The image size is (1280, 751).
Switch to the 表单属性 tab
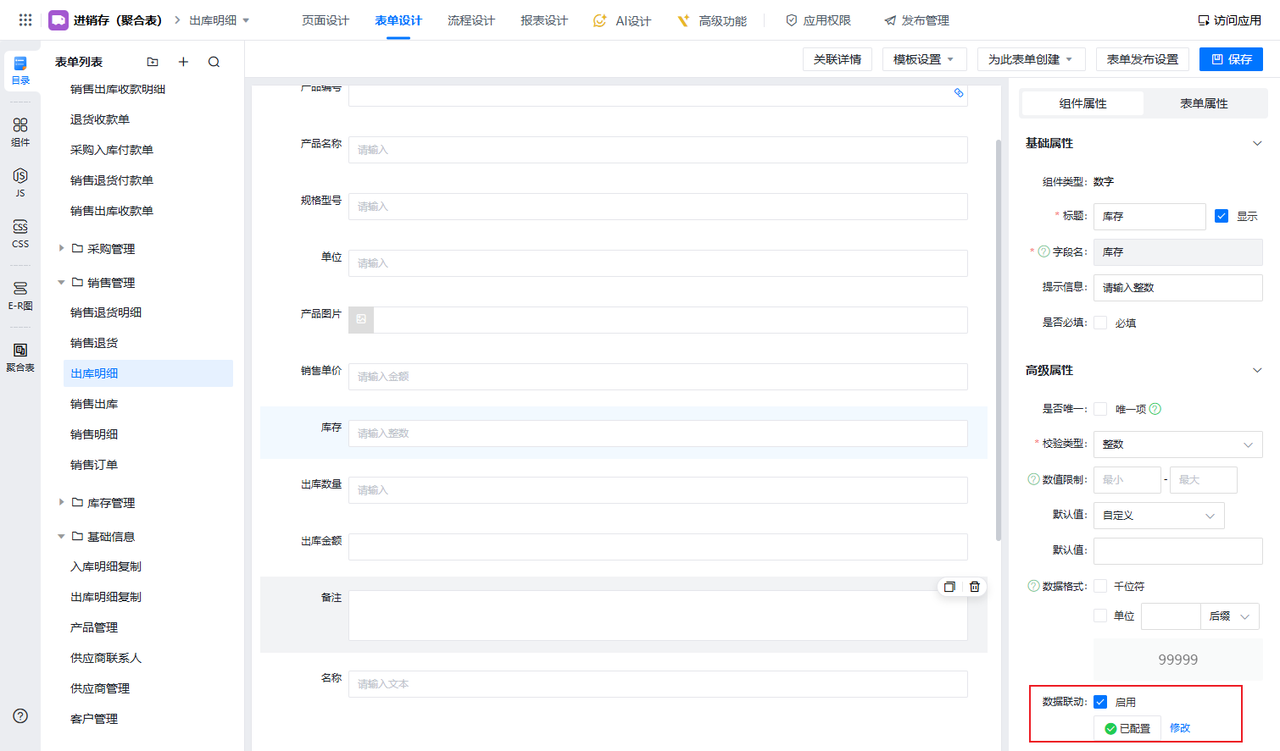pyautogui.click(x=1203, y=103)
